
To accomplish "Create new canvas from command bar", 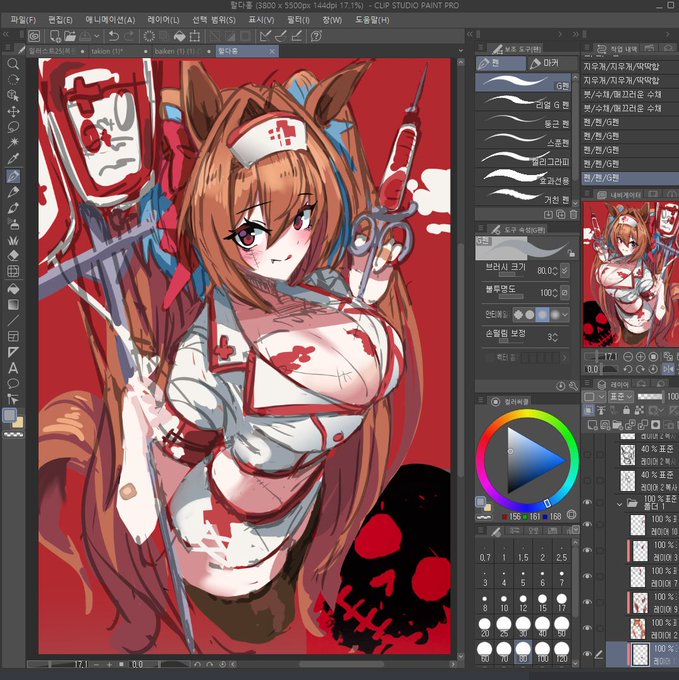I will coord(55,36).
